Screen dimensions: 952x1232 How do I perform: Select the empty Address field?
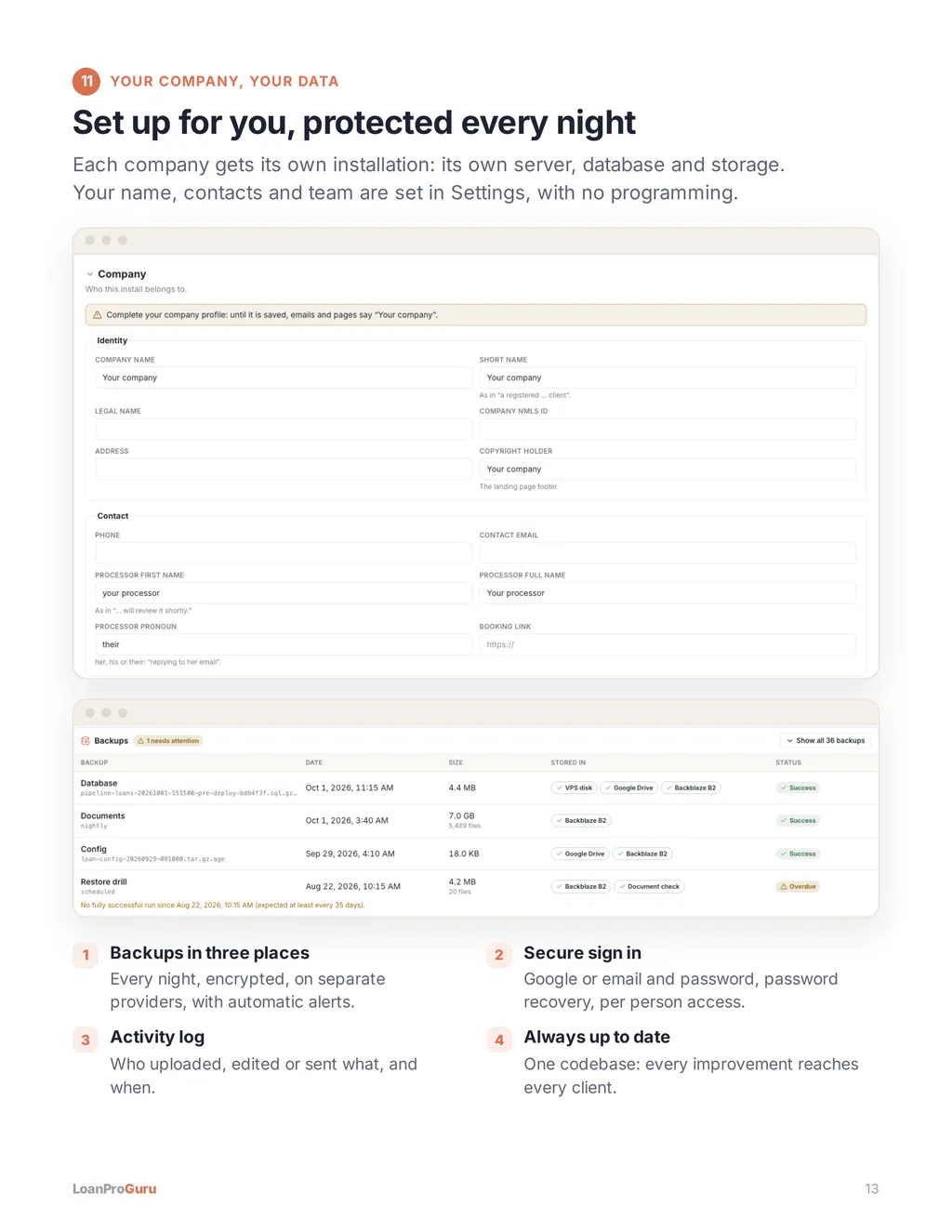coord(284,469)
